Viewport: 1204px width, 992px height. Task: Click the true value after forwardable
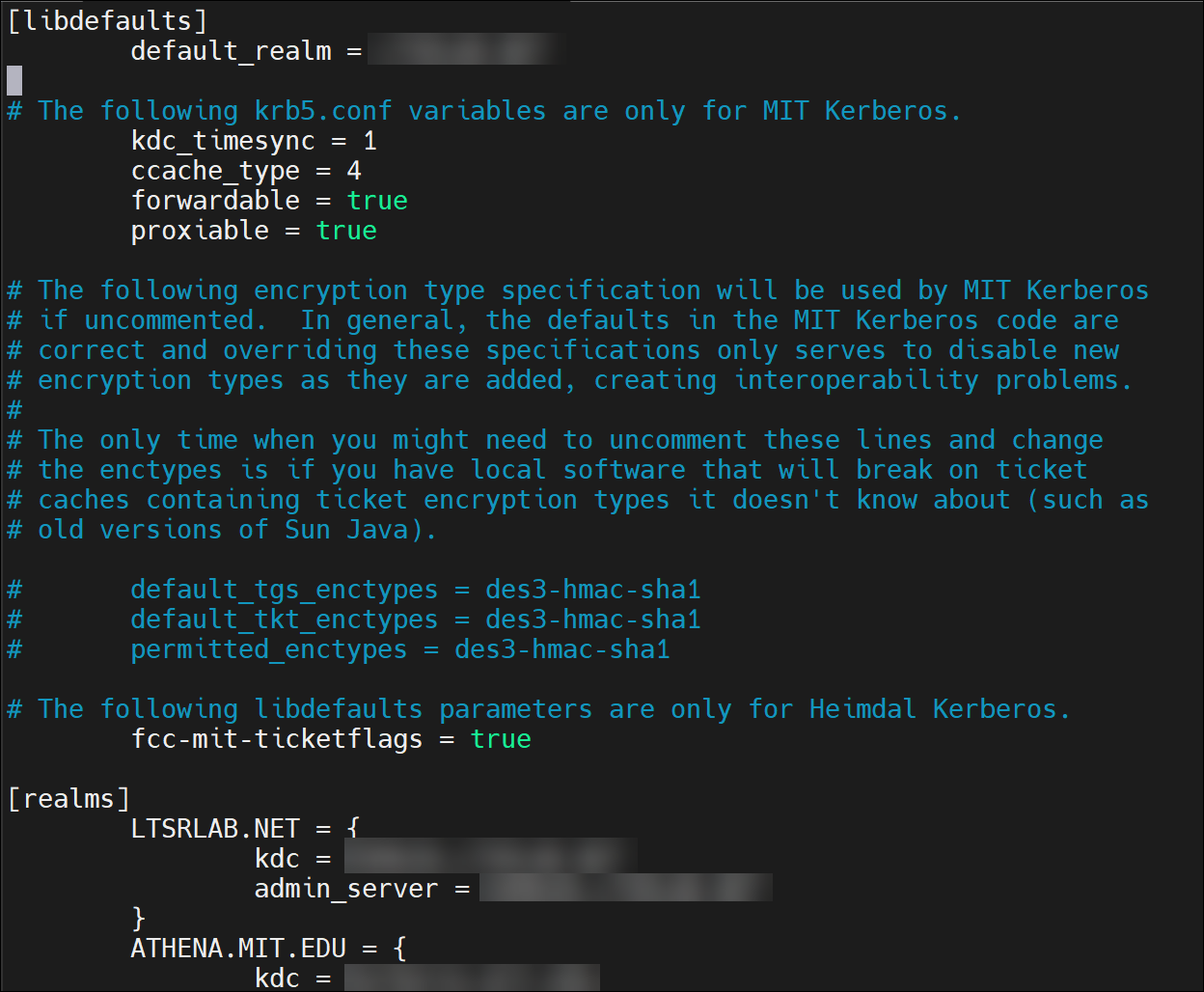point(377,201)
